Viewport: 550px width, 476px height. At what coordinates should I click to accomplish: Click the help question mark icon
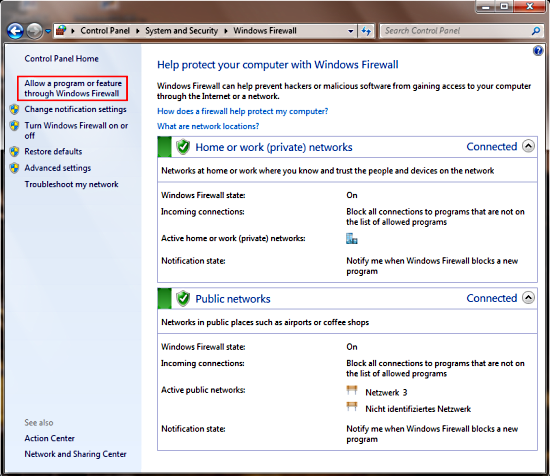[x=538, y=51]
